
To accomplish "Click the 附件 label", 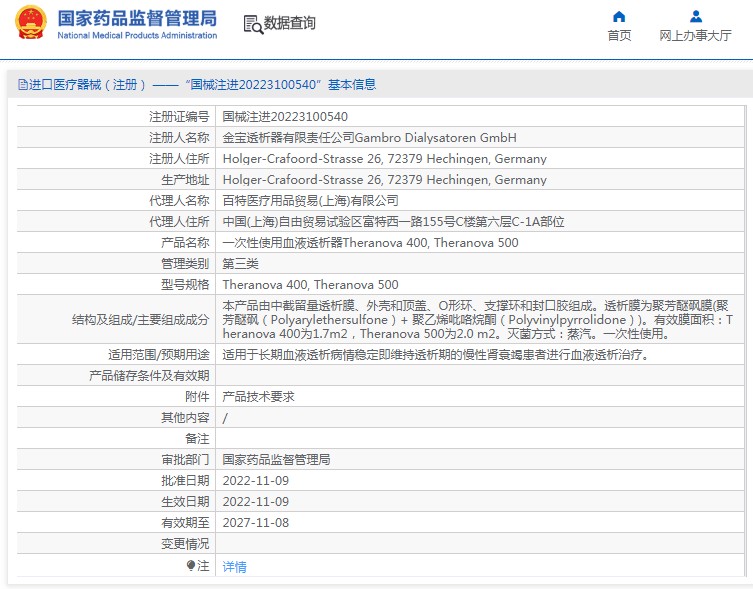I will [197, 397].
